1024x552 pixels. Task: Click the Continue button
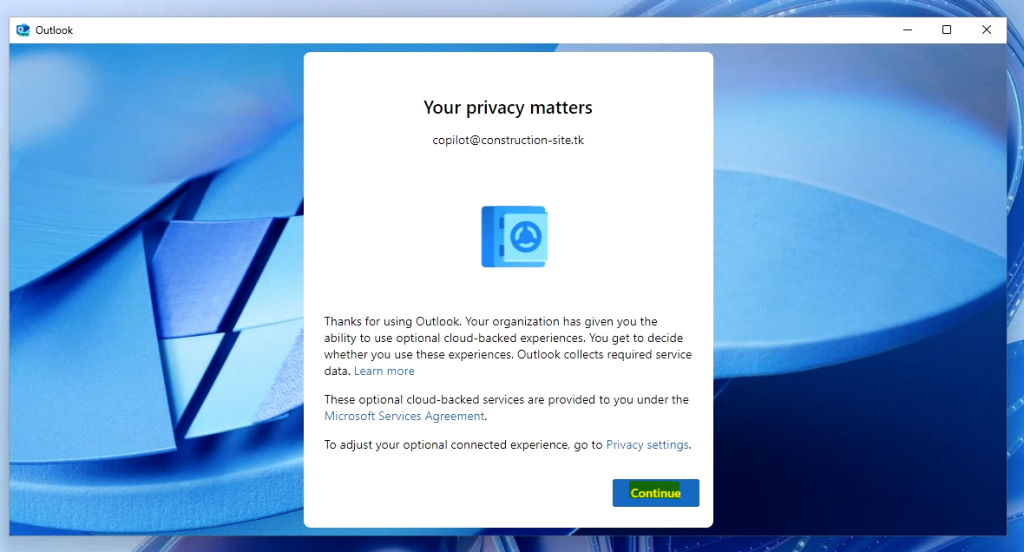pyautogui.click(x=656, y=493)
